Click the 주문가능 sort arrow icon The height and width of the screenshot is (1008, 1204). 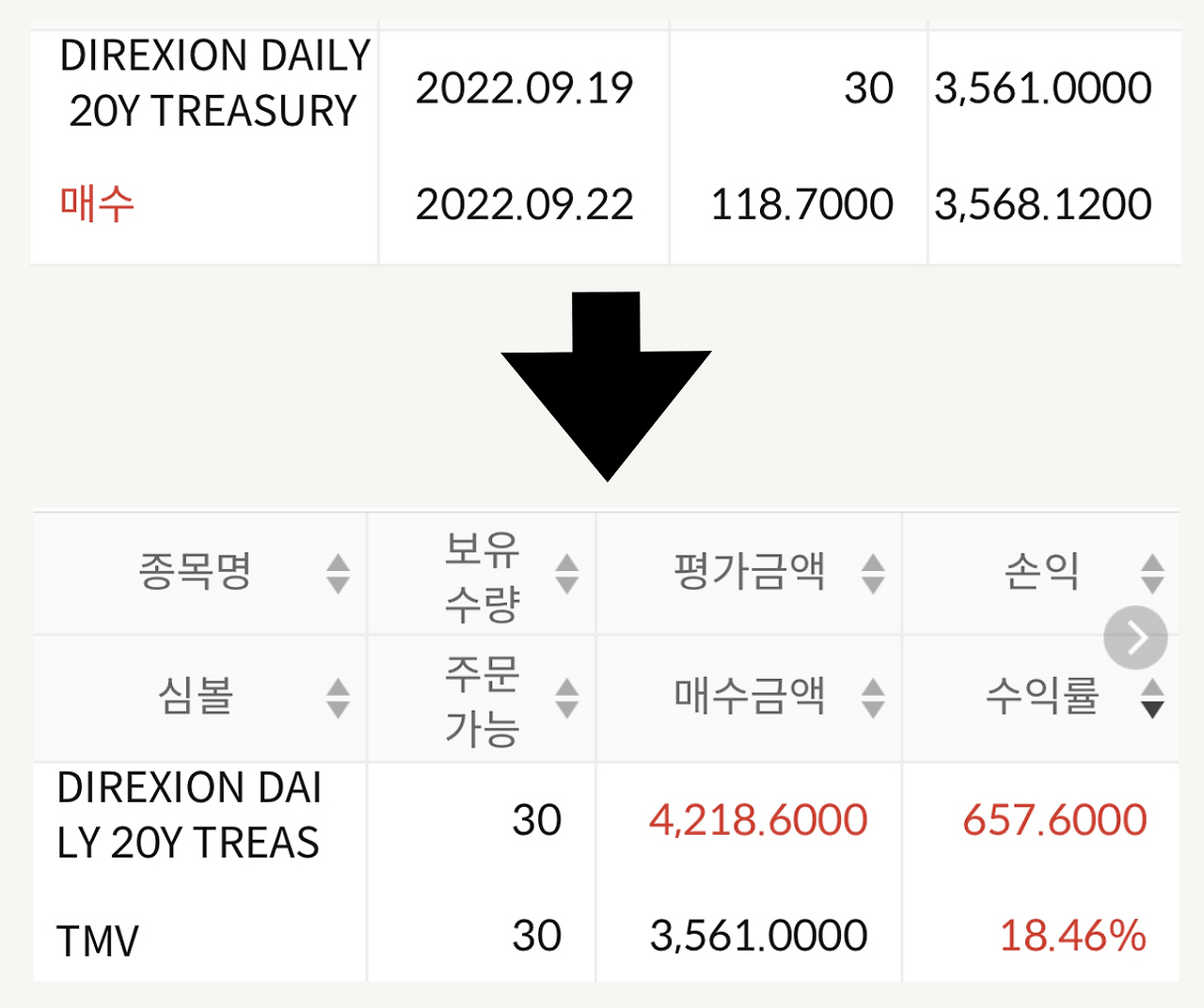point(565,699)
